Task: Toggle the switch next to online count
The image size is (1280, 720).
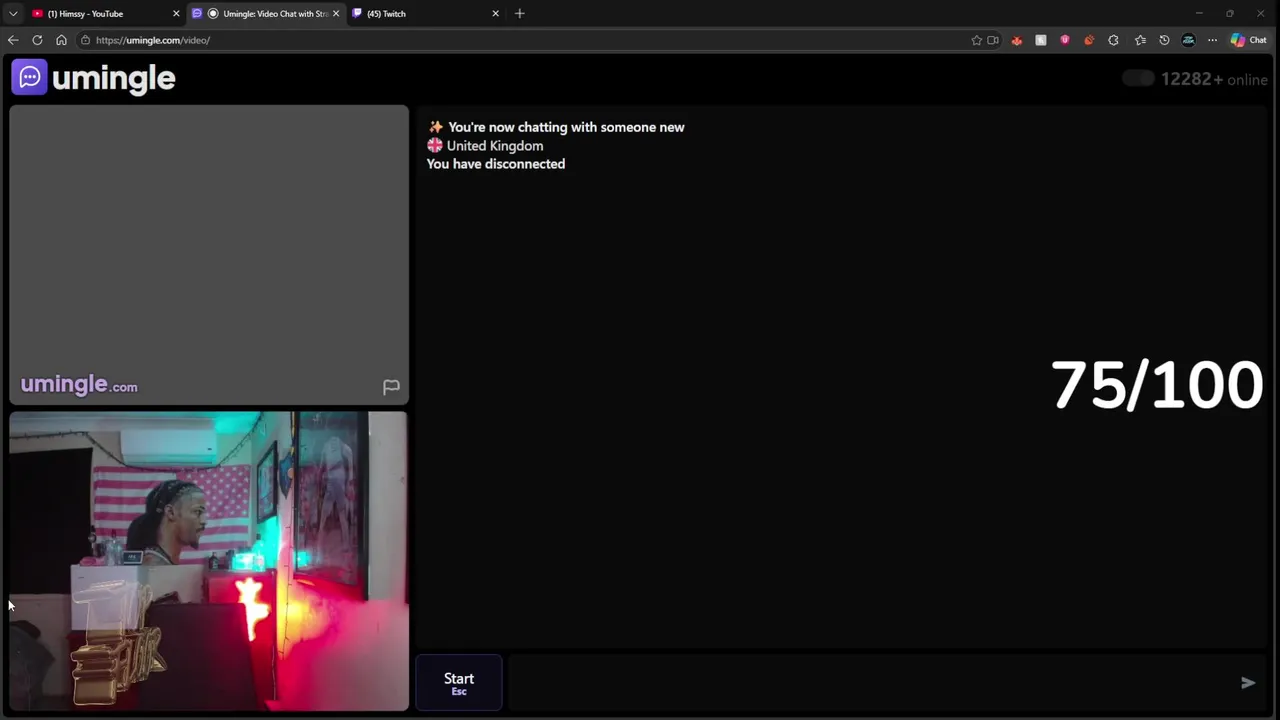Action: (1138, 79)
